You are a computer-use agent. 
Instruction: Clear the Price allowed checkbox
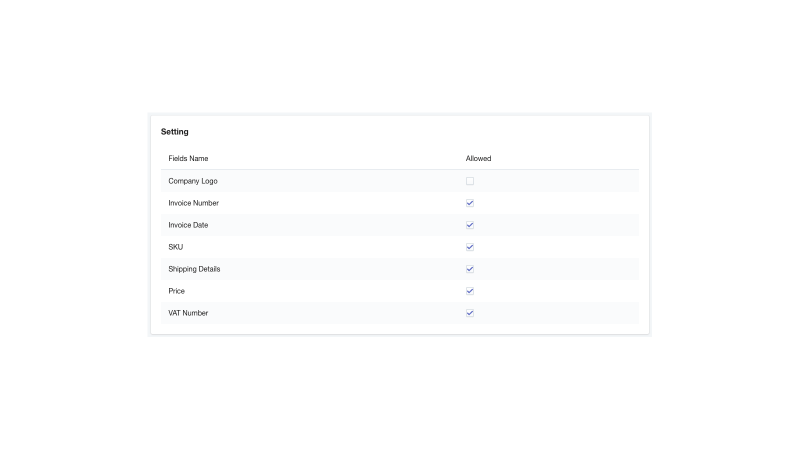[469, 291]
